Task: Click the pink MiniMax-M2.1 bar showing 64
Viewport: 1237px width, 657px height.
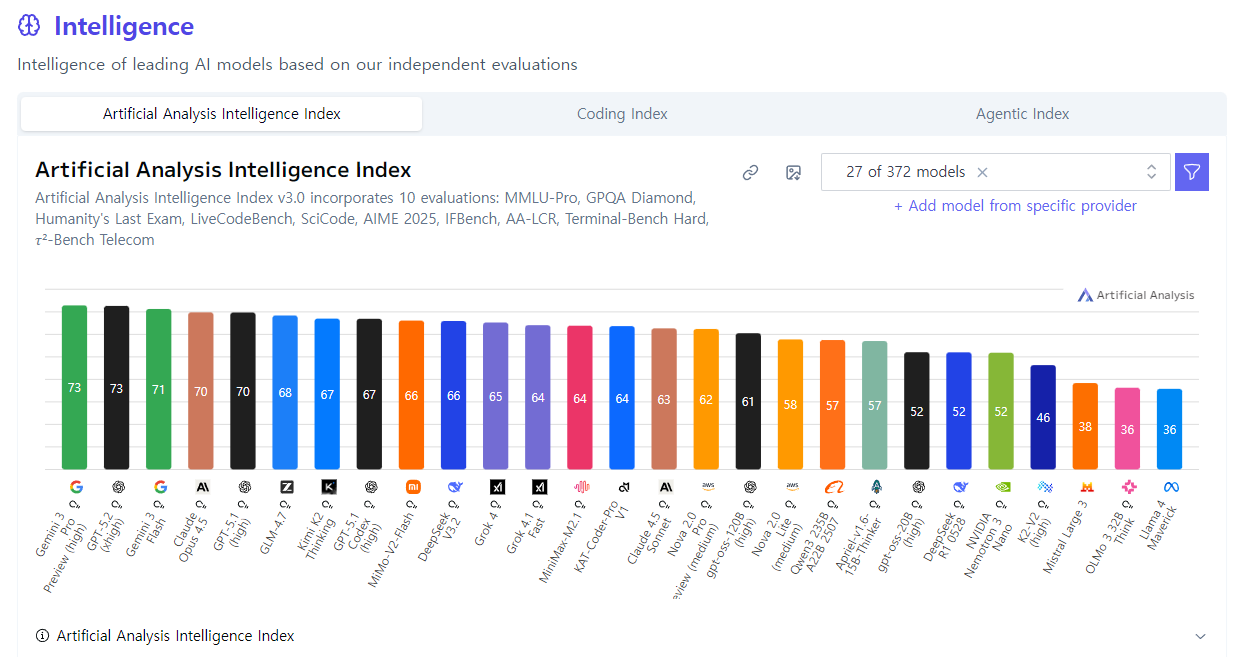Action: click(580, 397)
